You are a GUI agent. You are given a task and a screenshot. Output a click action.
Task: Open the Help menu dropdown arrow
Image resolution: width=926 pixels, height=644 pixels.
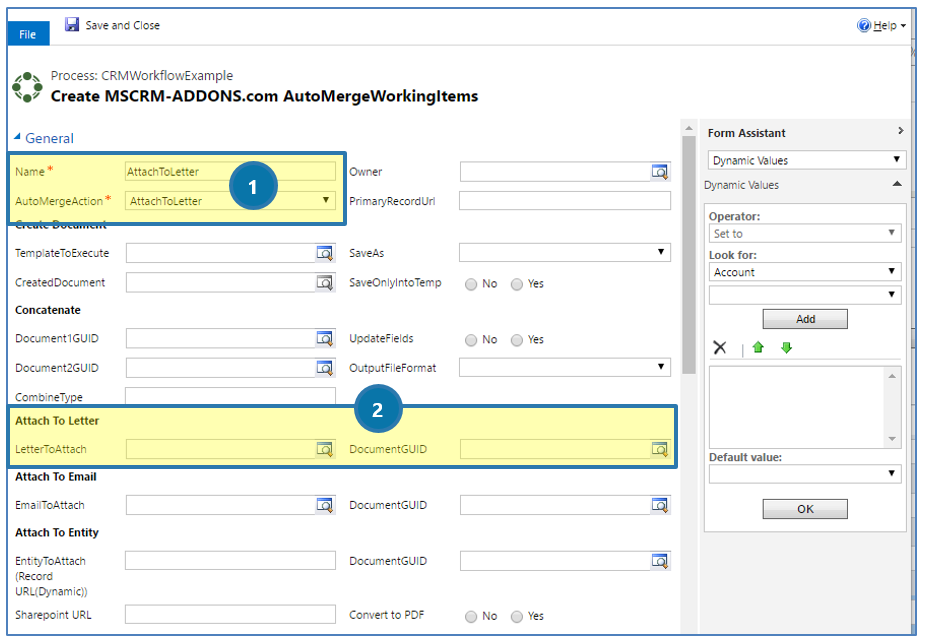click(x=903, y=27)
